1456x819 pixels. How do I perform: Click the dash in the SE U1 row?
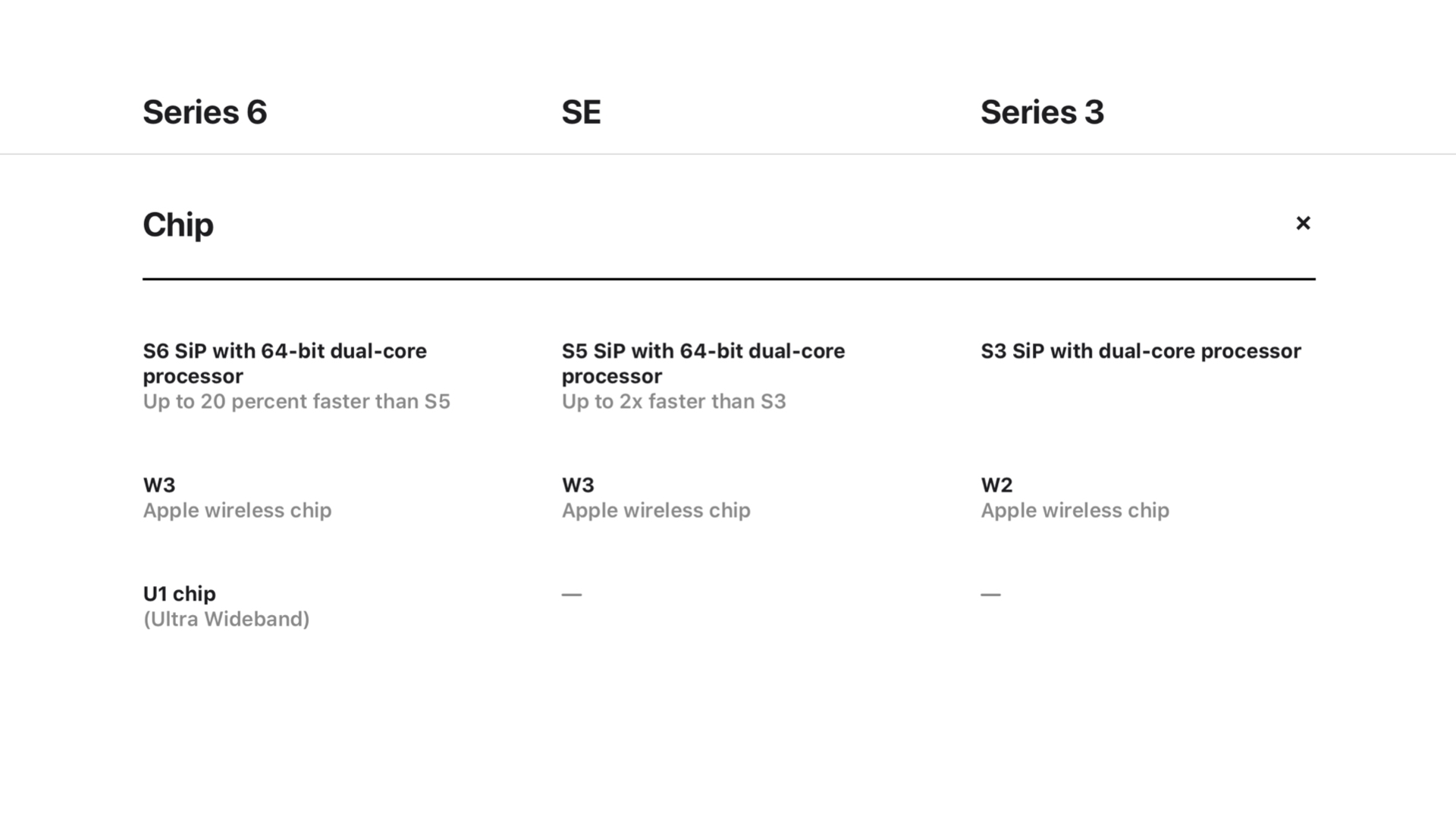(572, 595)
